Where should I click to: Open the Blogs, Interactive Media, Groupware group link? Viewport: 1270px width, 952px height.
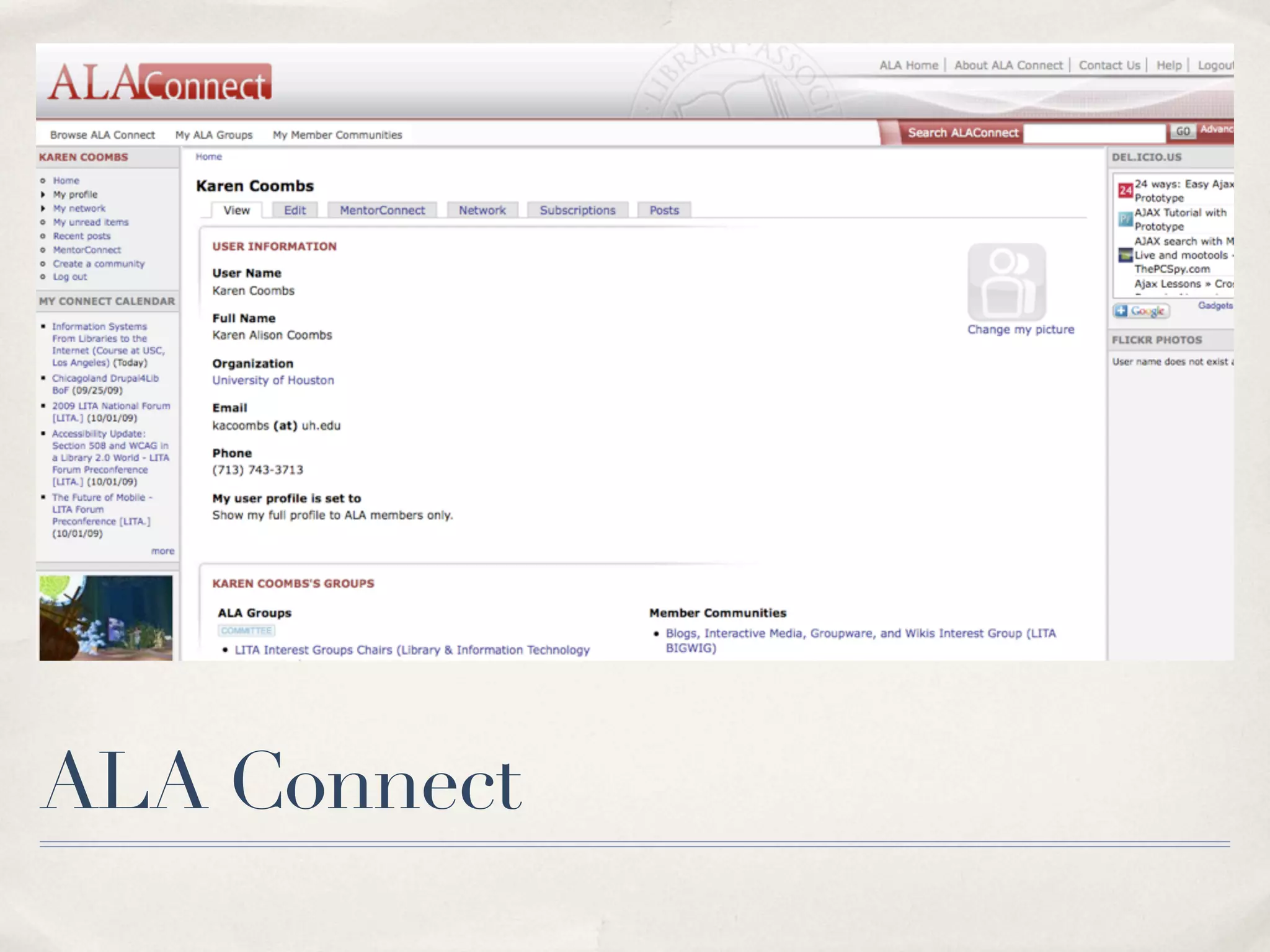point(860,640)
